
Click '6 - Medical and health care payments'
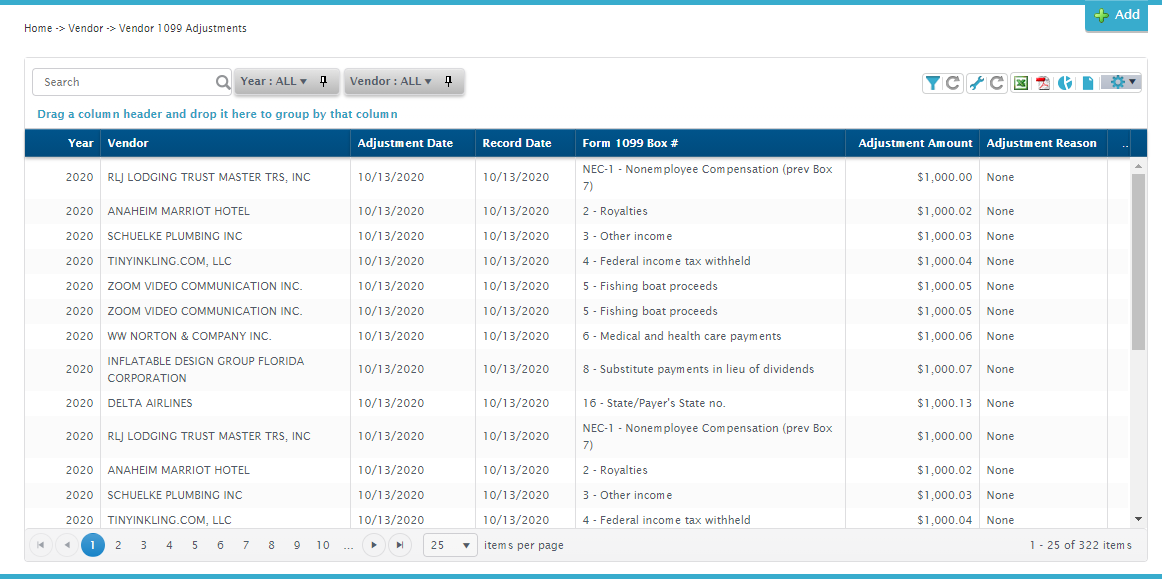(682, 336)
